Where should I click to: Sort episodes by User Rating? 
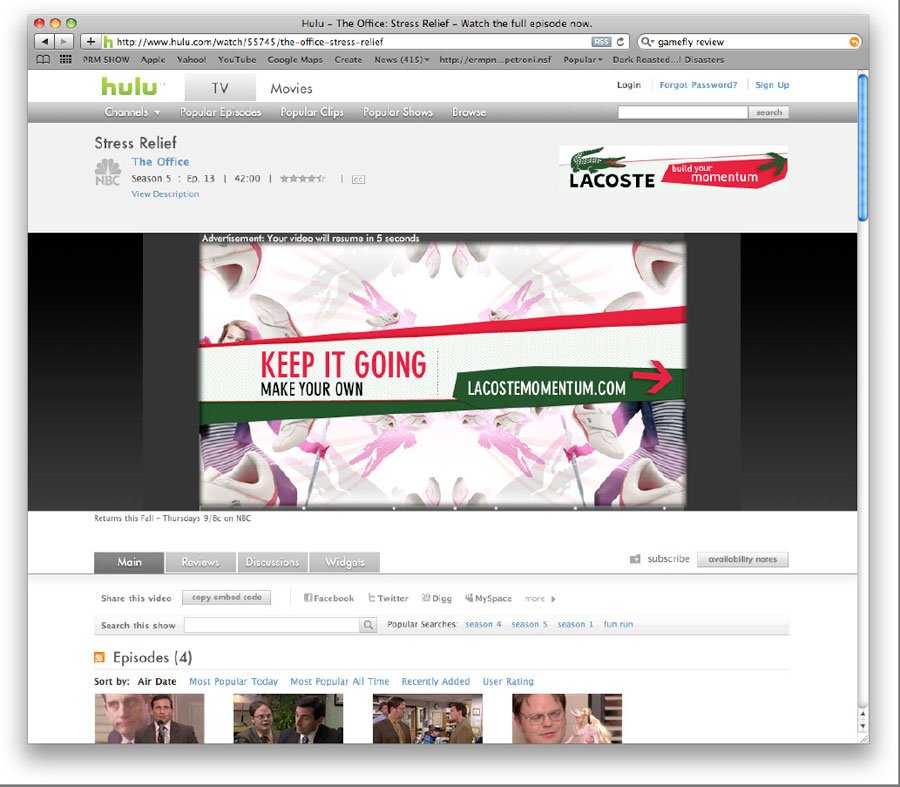click(x=508, y=681)
